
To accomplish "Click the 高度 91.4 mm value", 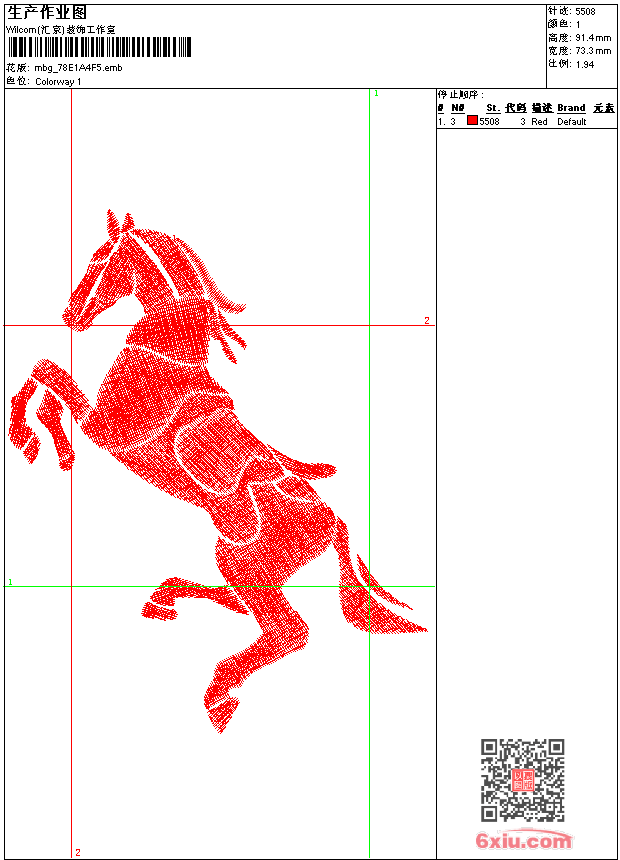I will [592, 37].
